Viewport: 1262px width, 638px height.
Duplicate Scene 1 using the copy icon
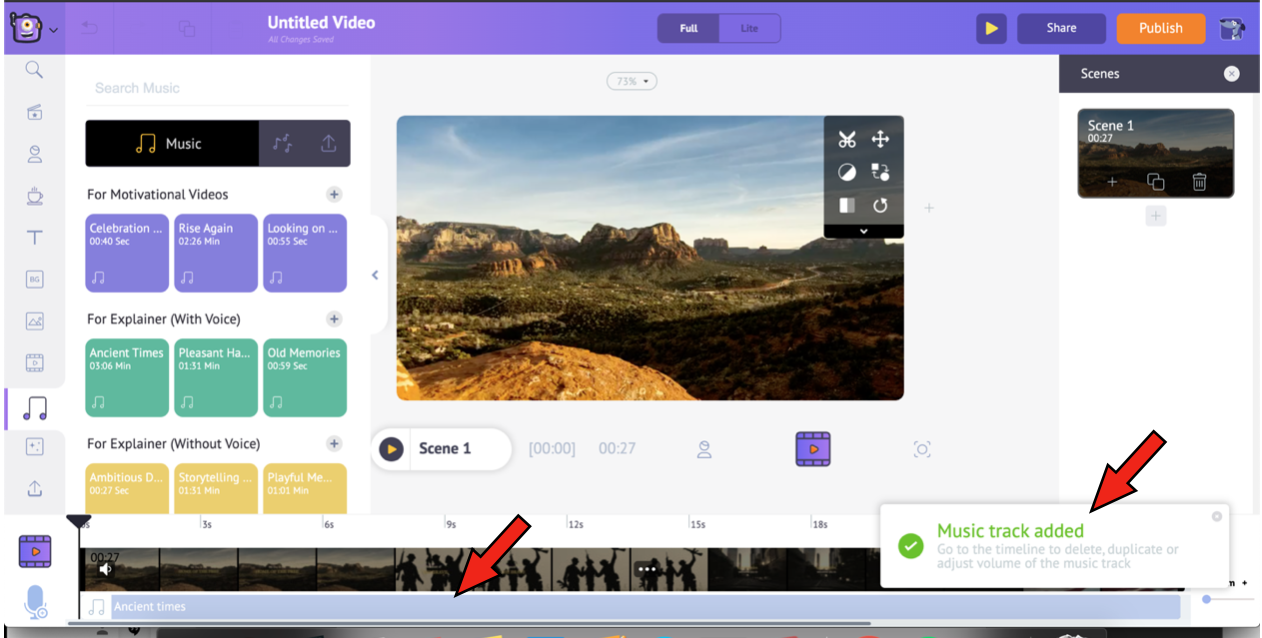click(1155, 182)
